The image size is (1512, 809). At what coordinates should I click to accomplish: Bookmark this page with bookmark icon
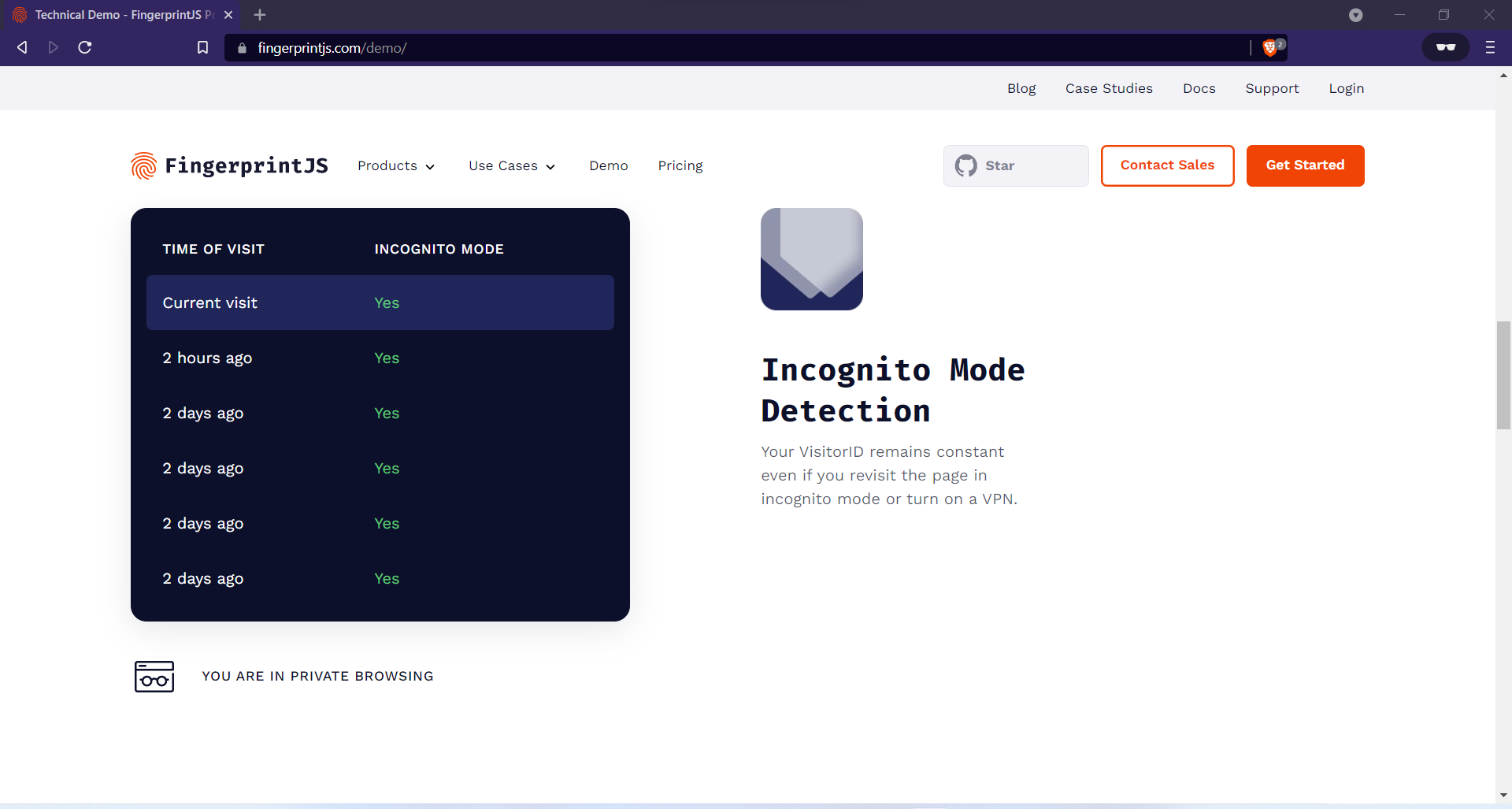click(202, 48)
